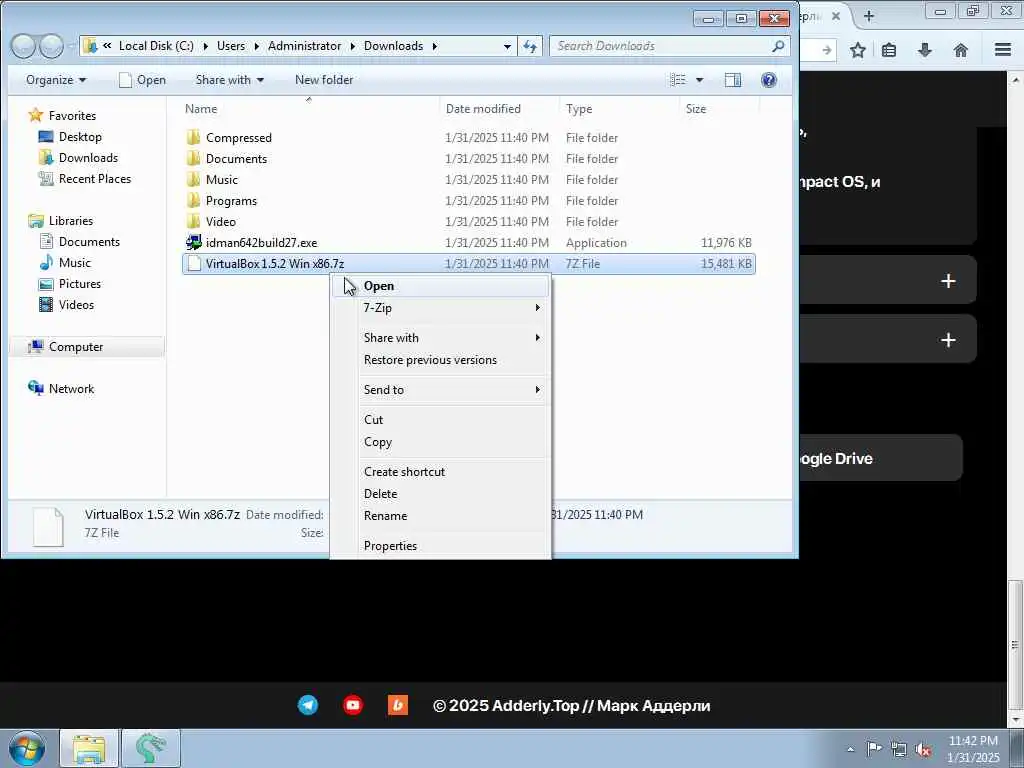Click Users in the address breadcrumb
This screenshot has width=1024, height=768.
[231, 46]
